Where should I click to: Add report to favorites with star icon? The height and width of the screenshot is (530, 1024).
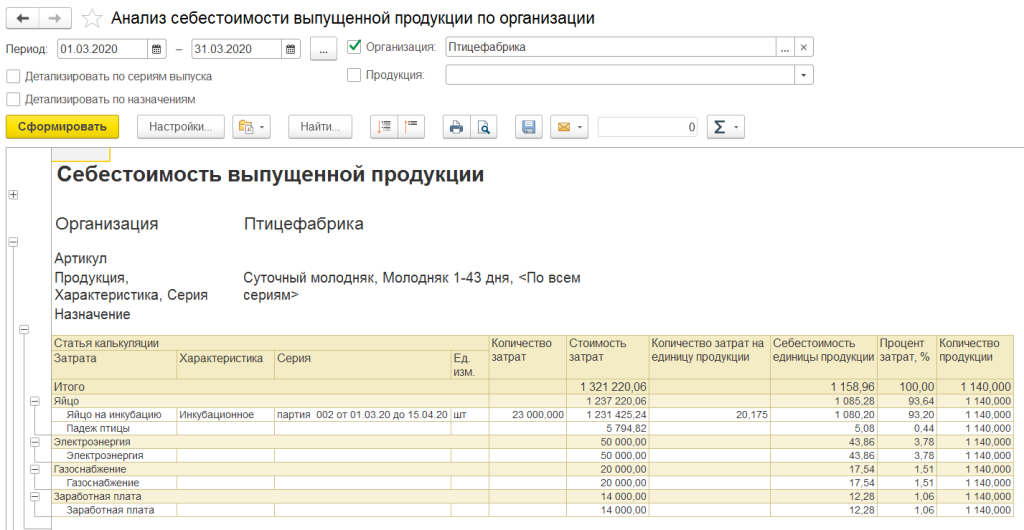click(x=91, y=19)
